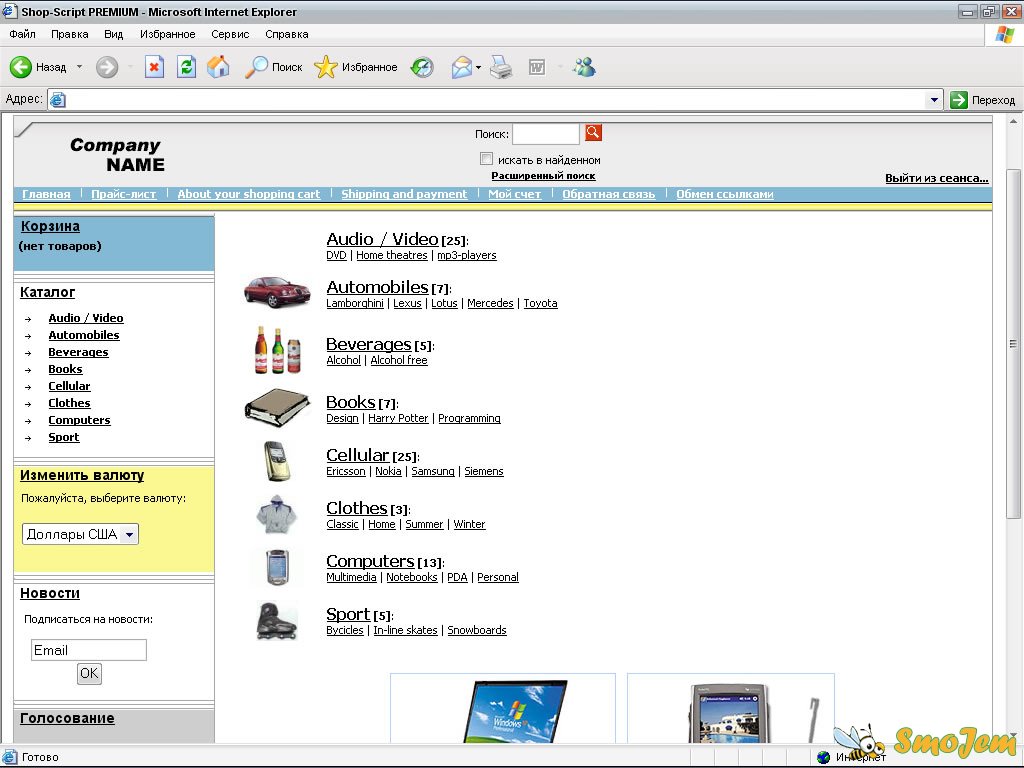Image resolution: width=1024 pixels, height=768 pixels.
Task: Open Обмен ссылками link
Action: click(x=725, y=194)
